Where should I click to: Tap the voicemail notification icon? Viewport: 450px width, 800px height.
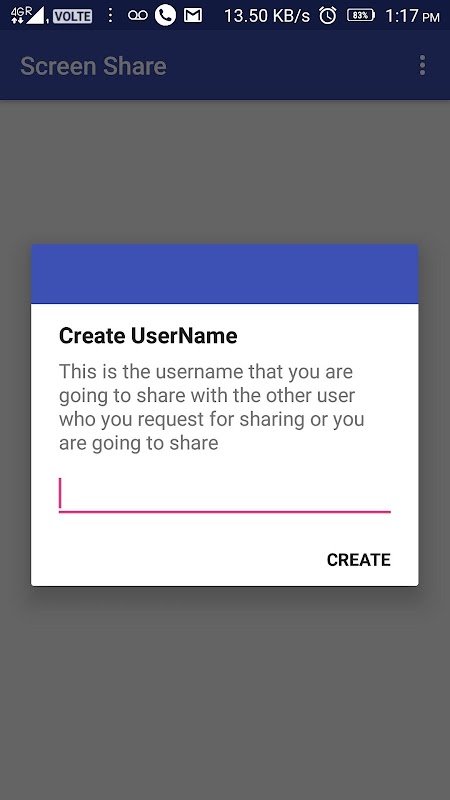coord(138,16)
